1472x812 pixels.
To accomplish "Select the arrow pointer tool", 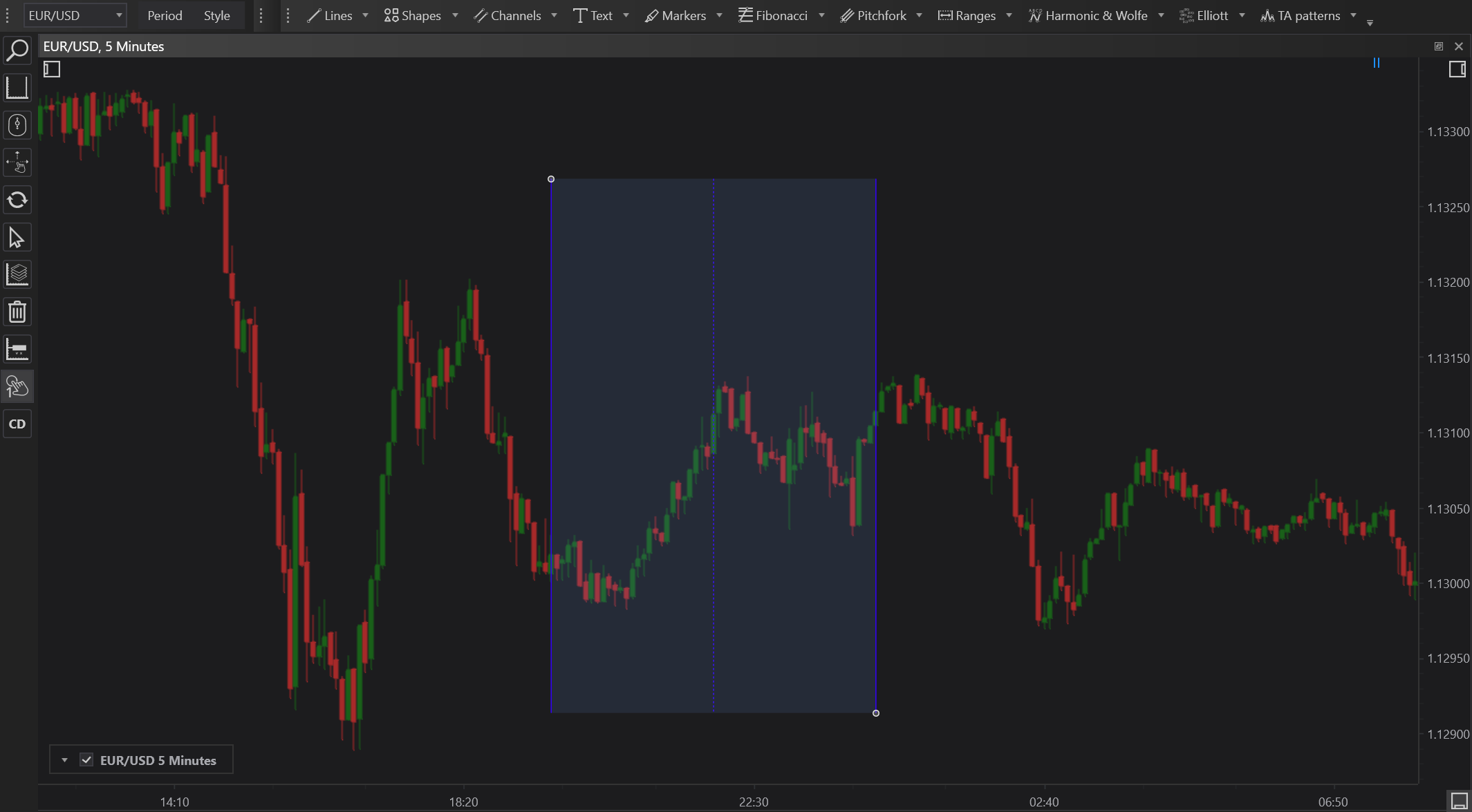I will tap(17, 238).
